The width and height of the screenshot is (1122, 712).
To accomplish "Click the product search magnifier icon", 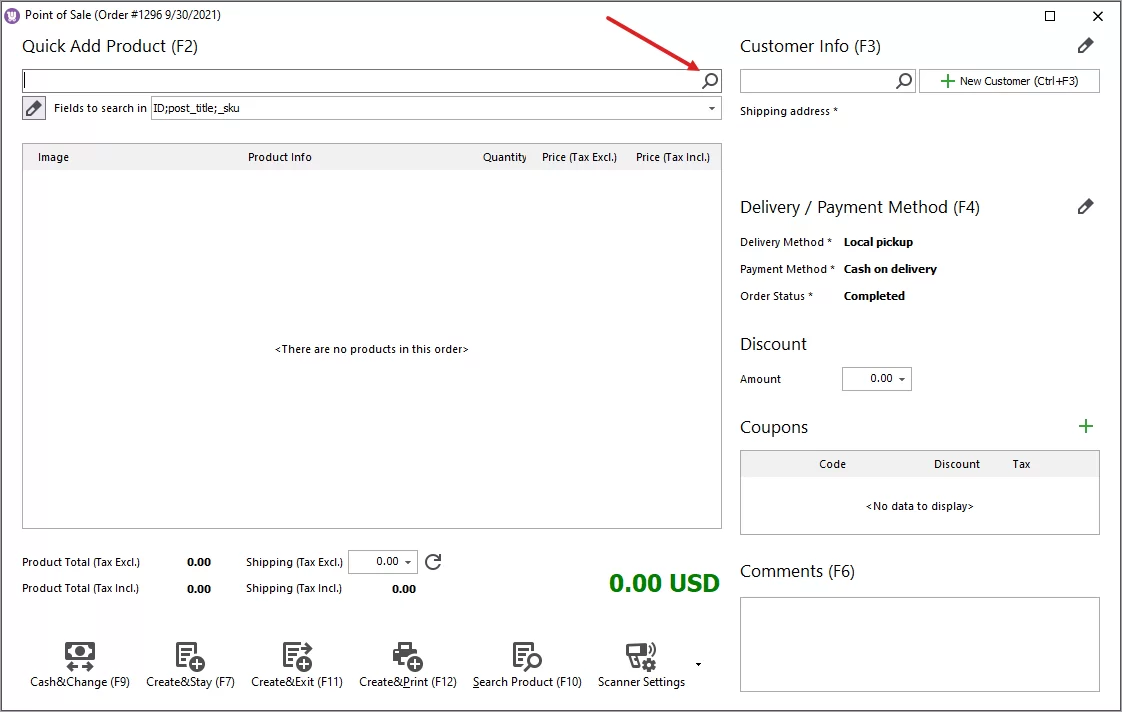I will pos(709,80).
